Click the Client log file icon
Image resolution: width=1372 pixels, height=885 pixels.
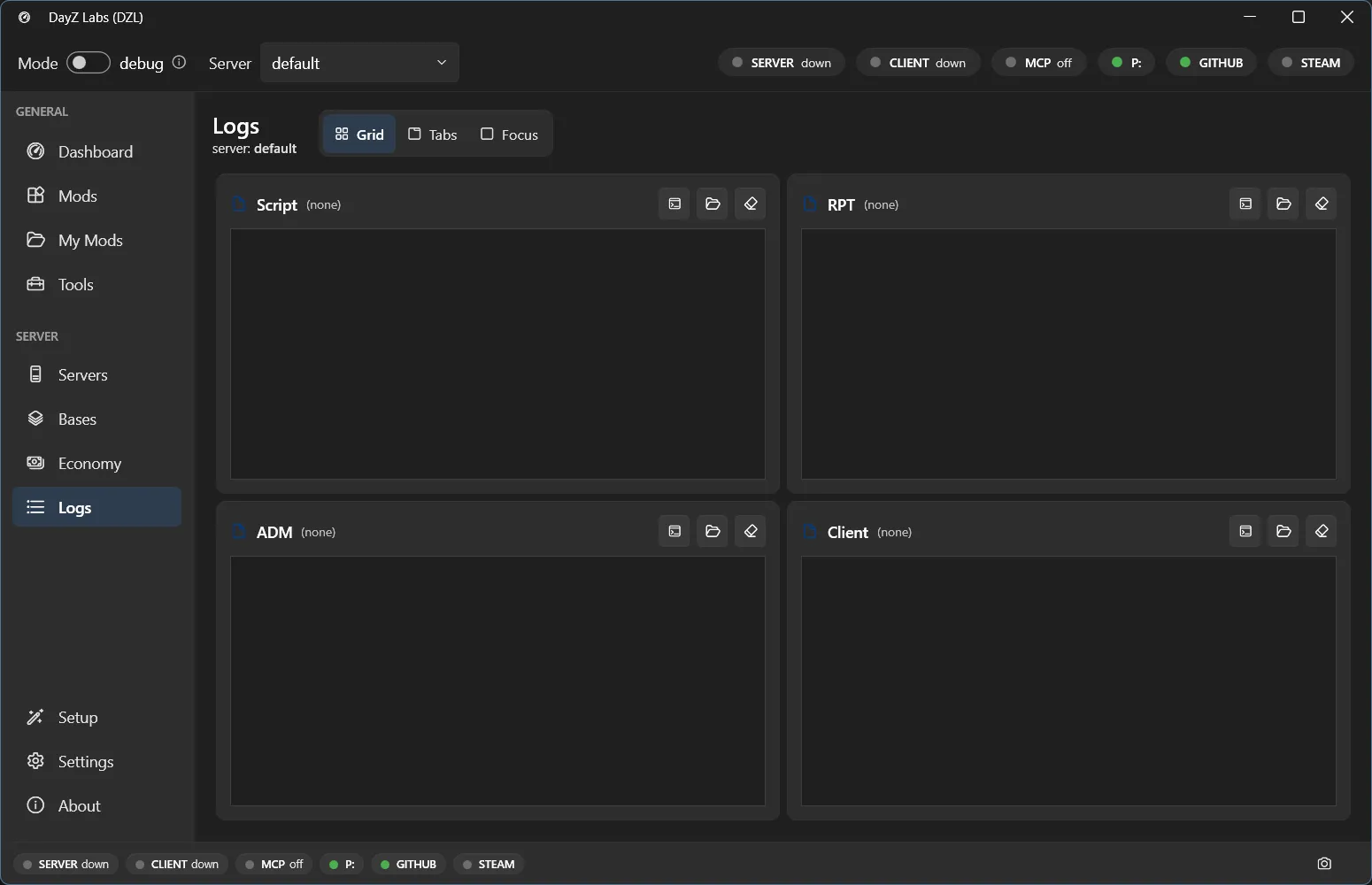pyautogui.click(x=809, y=532)
